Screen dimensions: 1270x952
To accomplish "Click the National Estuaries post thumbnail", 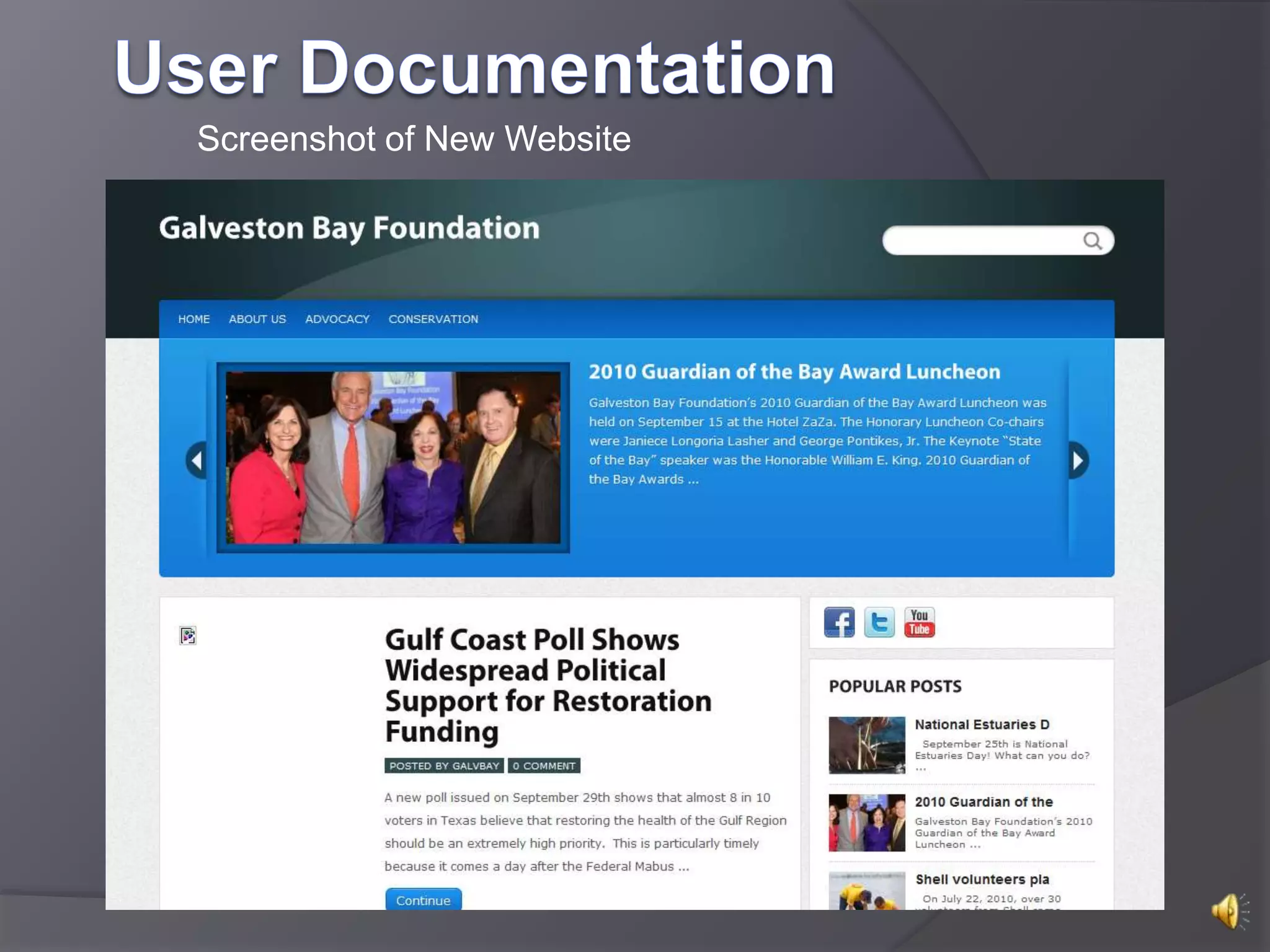I will 867,745.
